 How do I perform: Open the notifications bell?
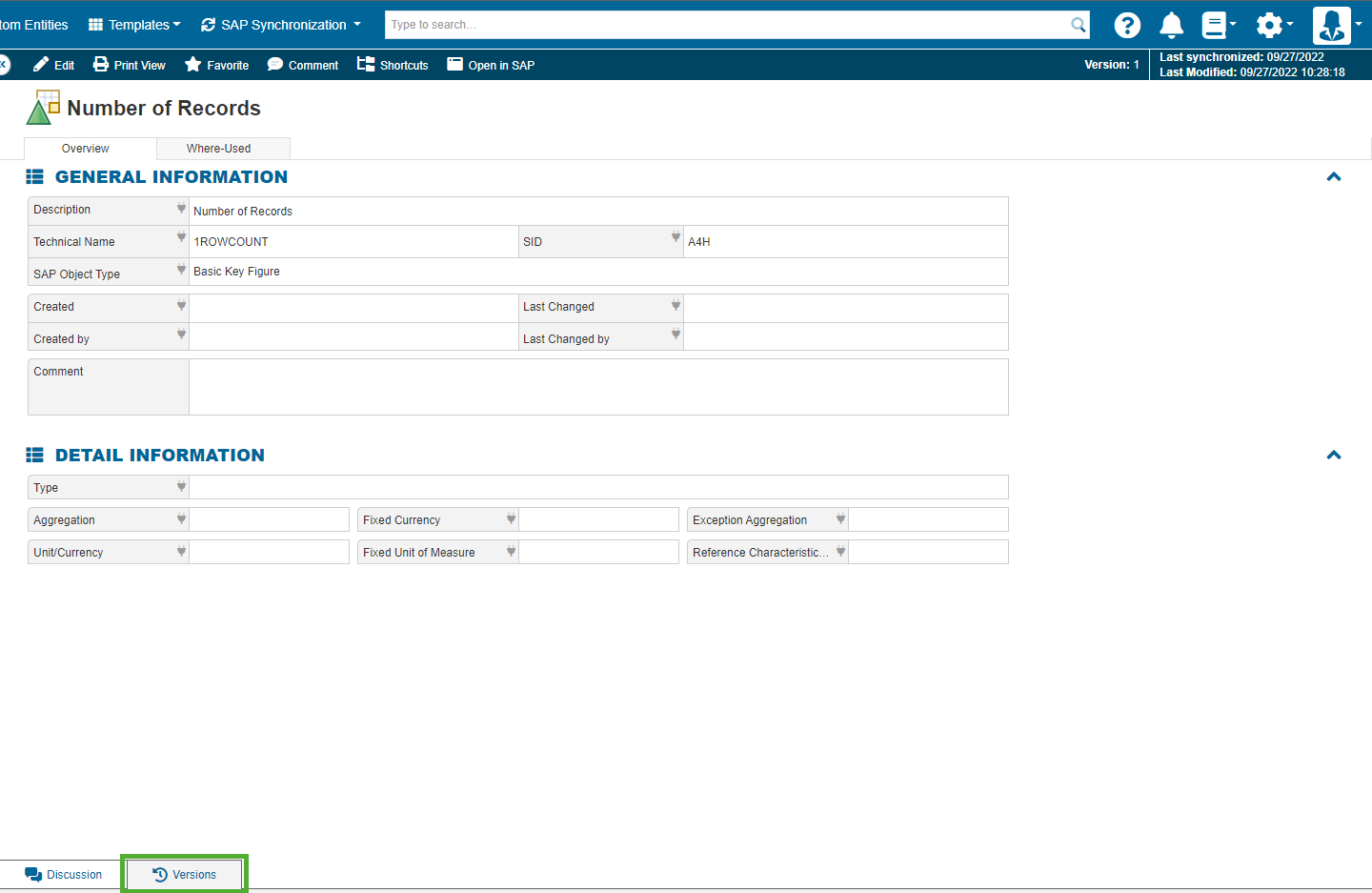(1171, 26)
